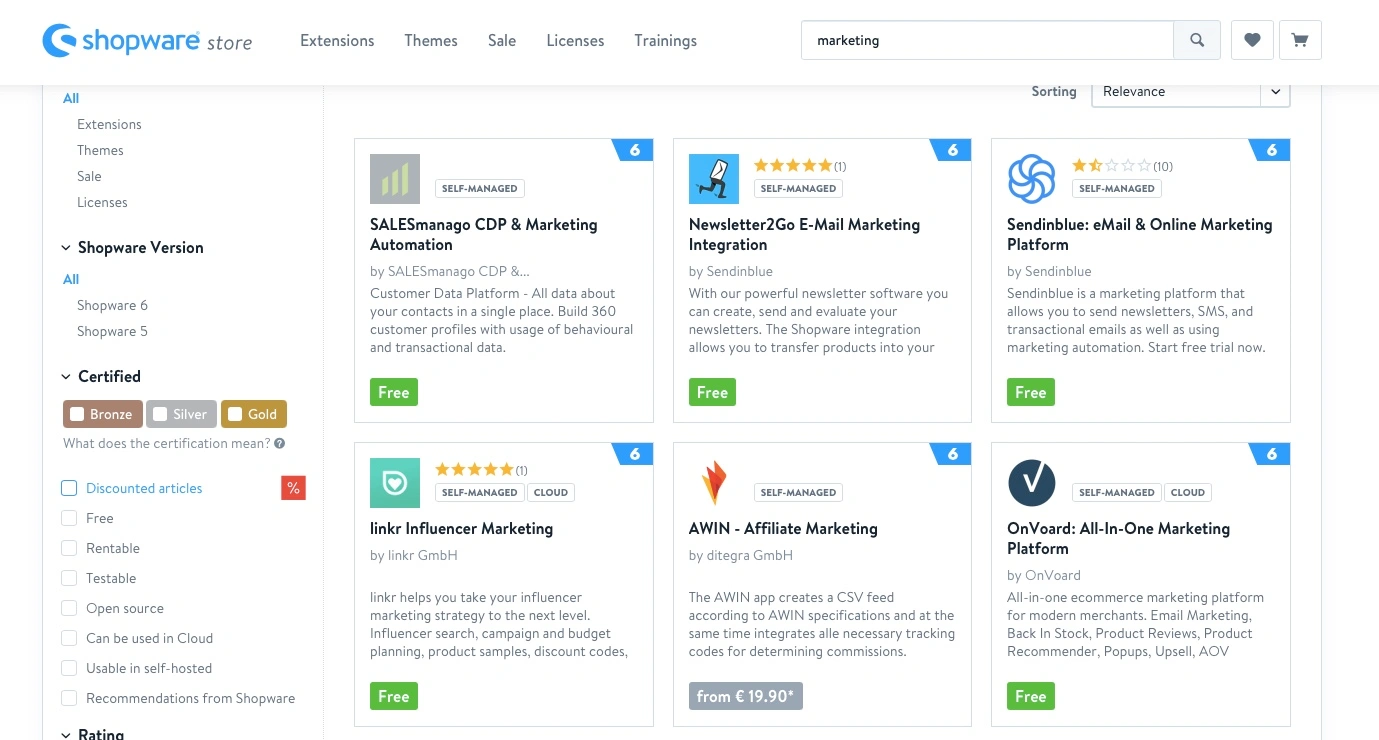Go to the Trainings menu

[x=665, y=40]
